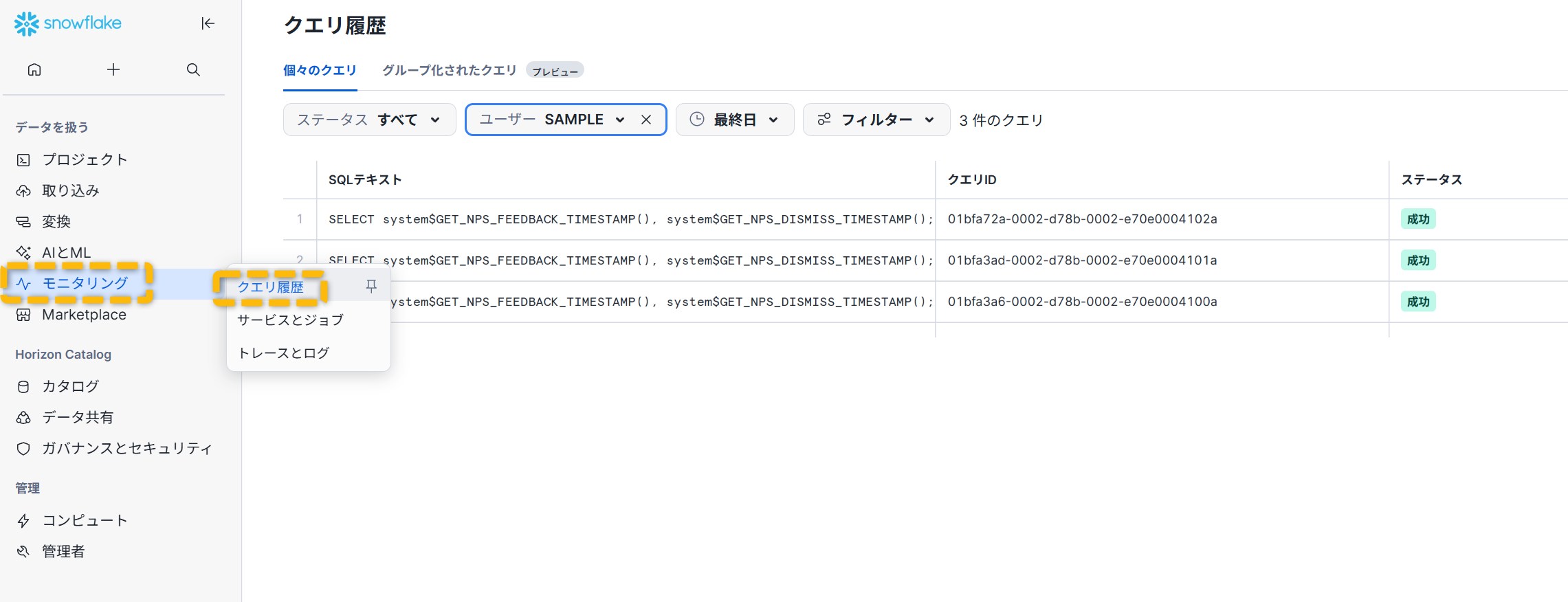
Task: Open search with the magnifier icon
Action: coord(193,69)
